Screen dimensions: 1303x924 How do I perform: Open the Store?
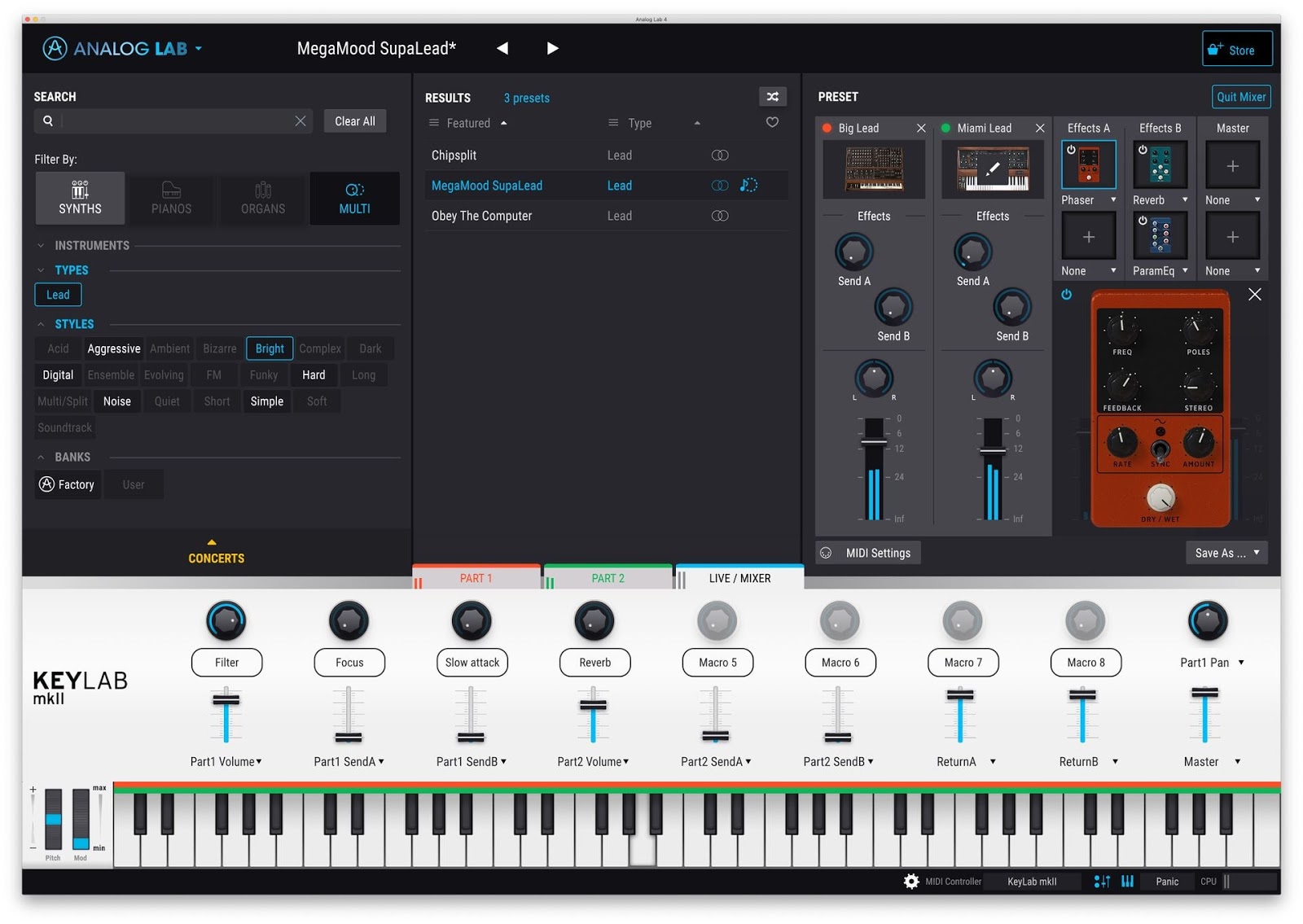coord(1237,49)
